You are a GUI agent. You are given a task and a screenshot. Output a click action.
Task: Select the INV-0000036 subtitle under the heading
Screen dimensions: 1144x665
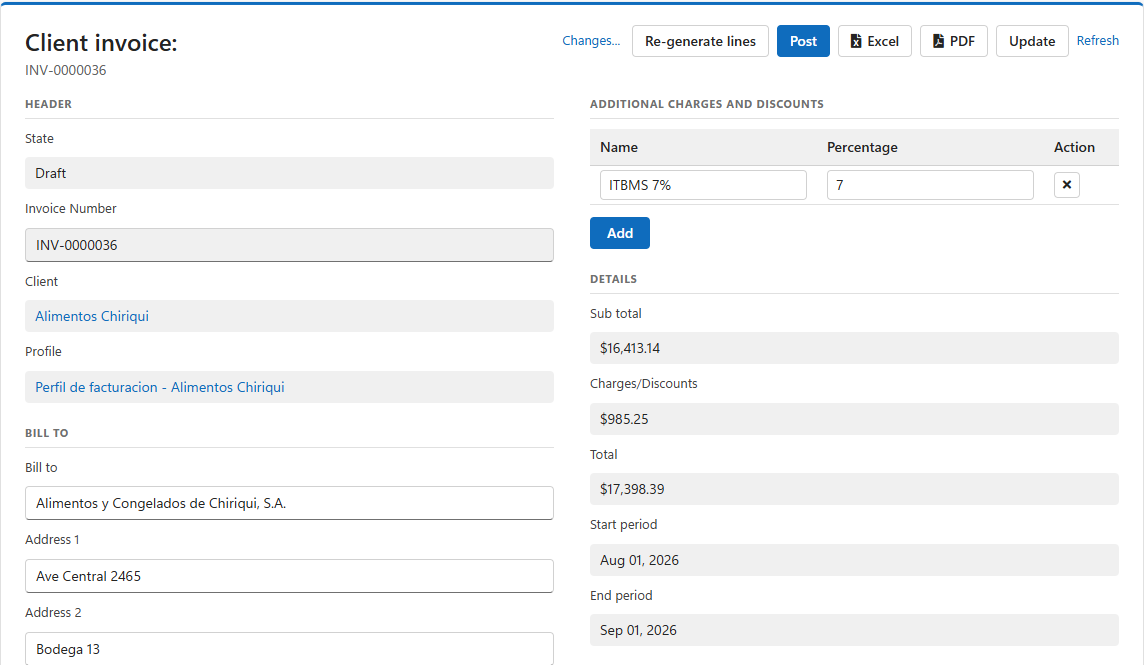click(66, 70)
